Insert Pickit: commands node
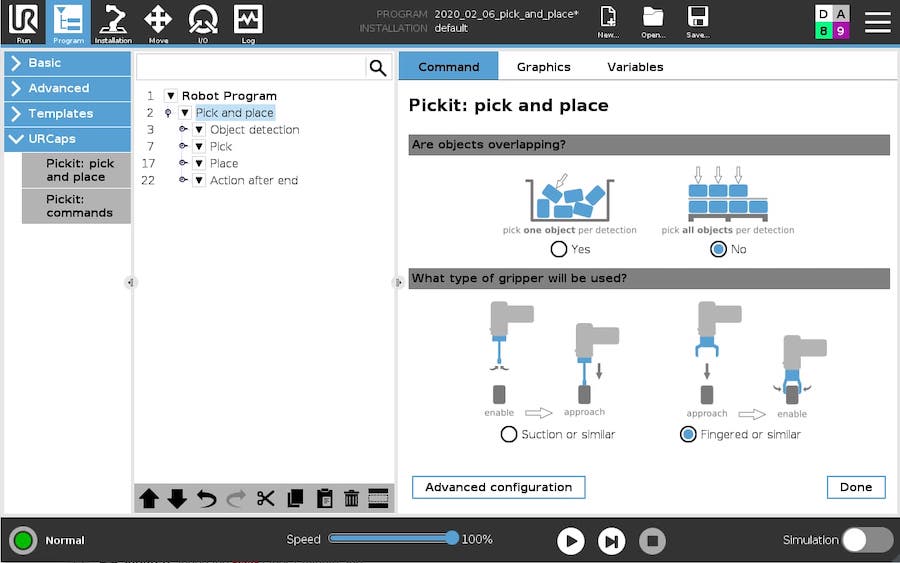This screenshot has width=900, height=563. [76, 205]
